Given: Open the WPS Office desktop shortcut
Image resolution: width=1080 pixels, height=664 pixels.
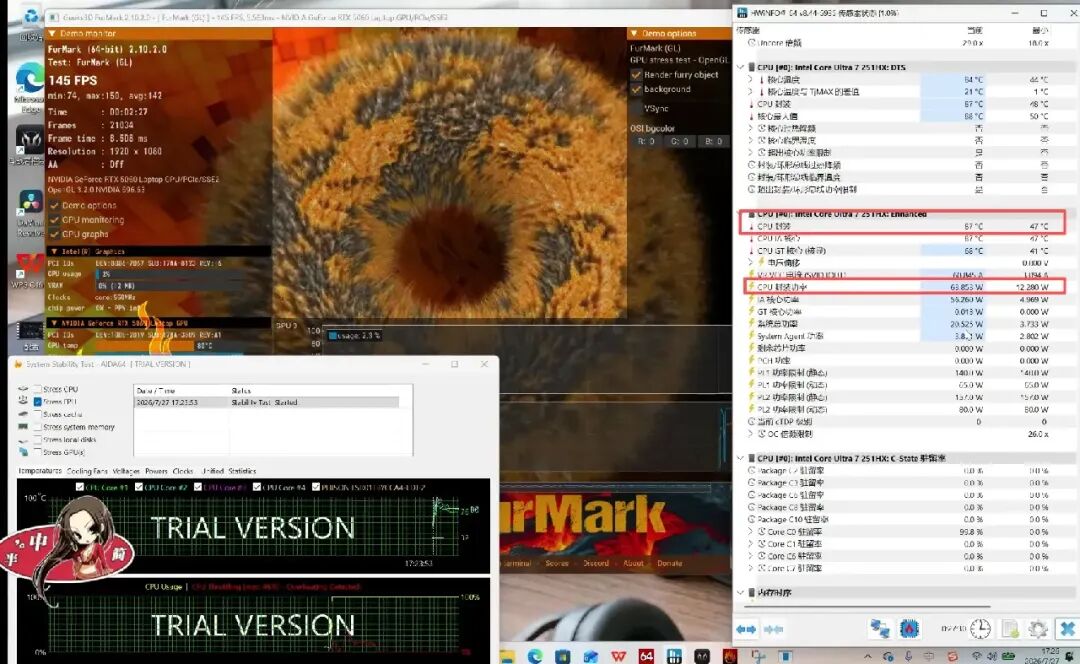Looking at the screenshot, I should pyautogui.click(x=30, y=270).
